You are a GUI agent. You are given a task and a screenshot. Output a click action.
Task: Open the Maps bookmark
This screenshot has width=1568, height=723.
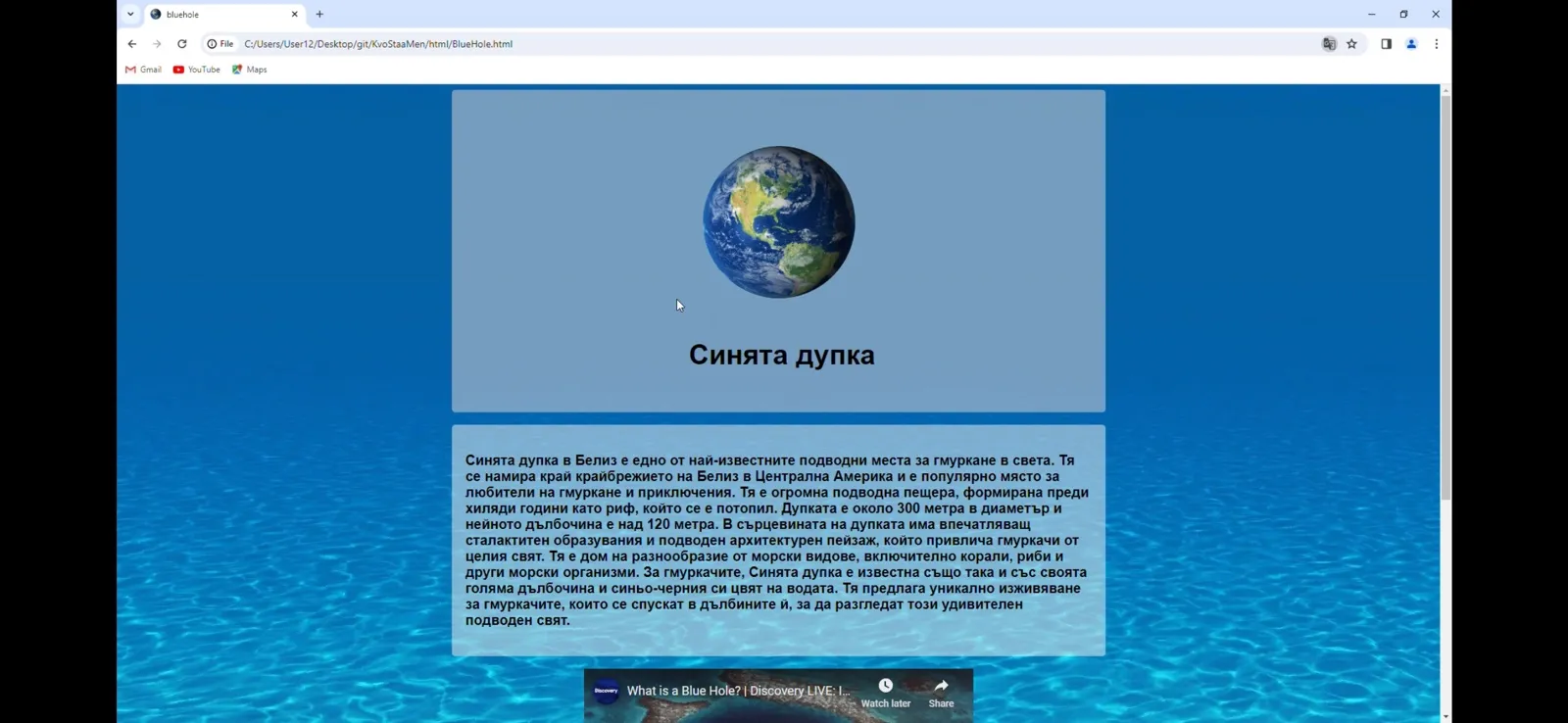[249, 70]
